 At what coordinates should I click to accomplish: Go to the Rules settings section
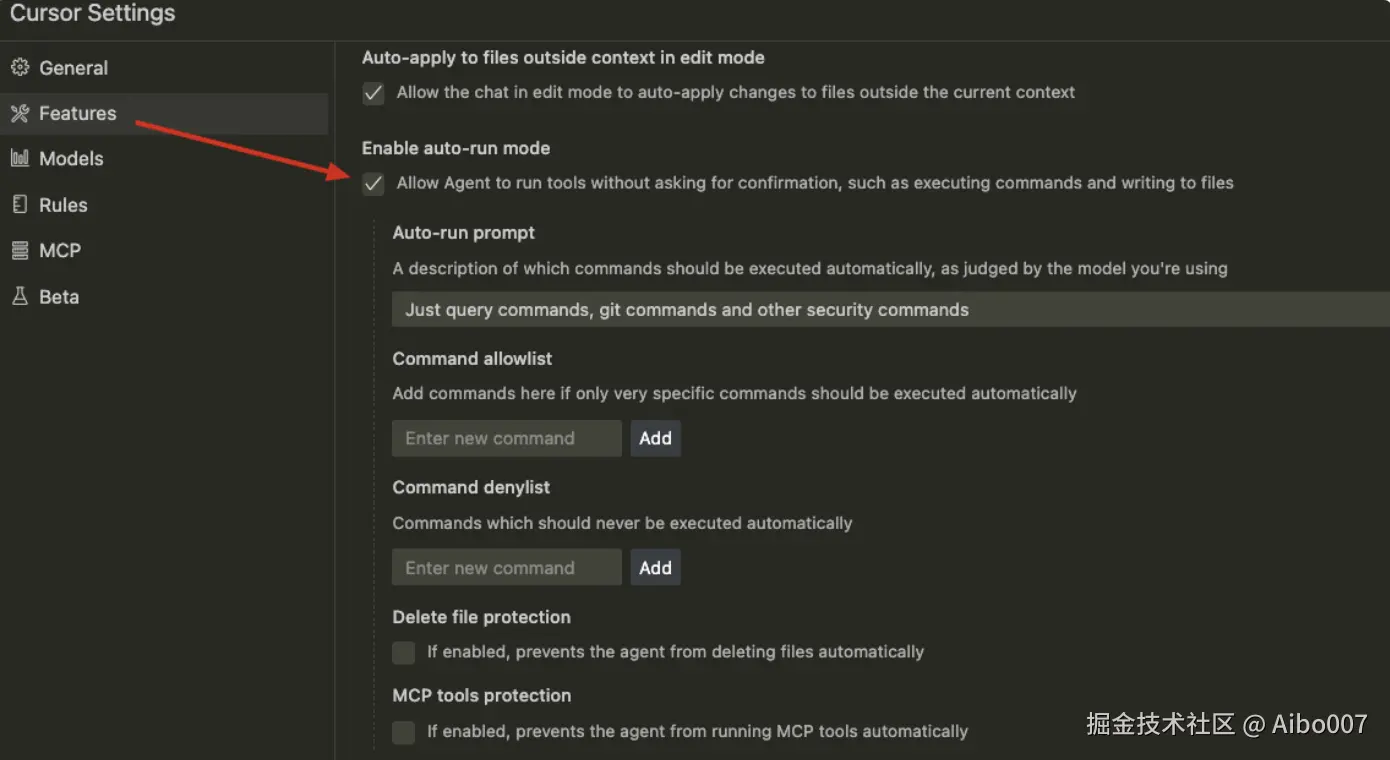pos(63,205)
